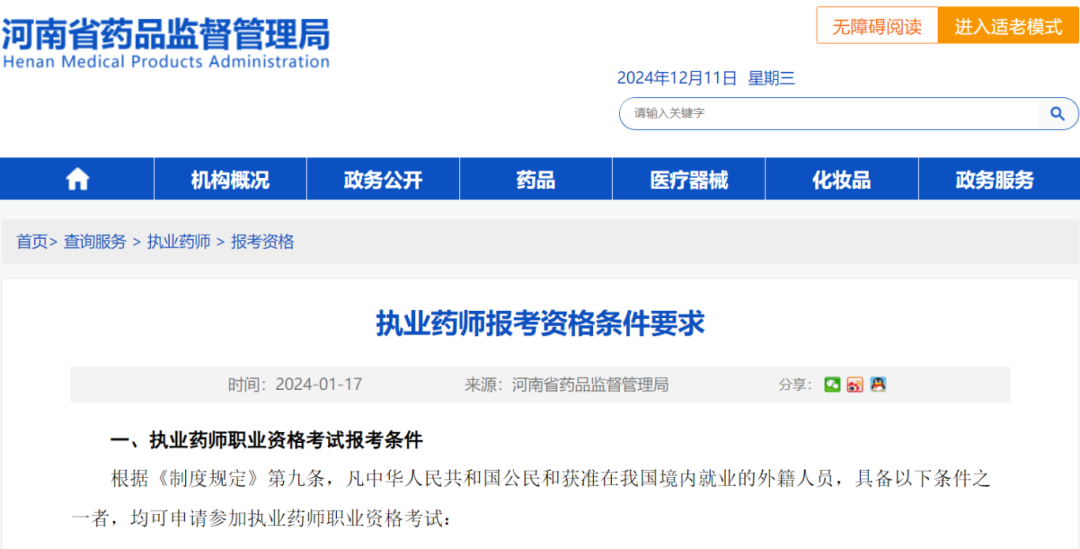Click heading 一、执业药师职业资格考试报考条件

(x=267, y=439)
